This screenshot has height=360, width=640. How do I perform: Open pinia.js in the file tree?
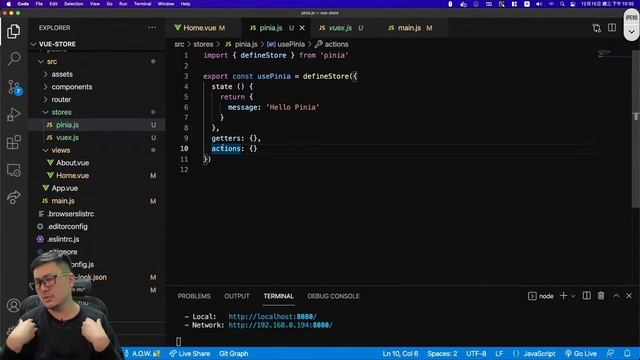[x=67, y=125]
